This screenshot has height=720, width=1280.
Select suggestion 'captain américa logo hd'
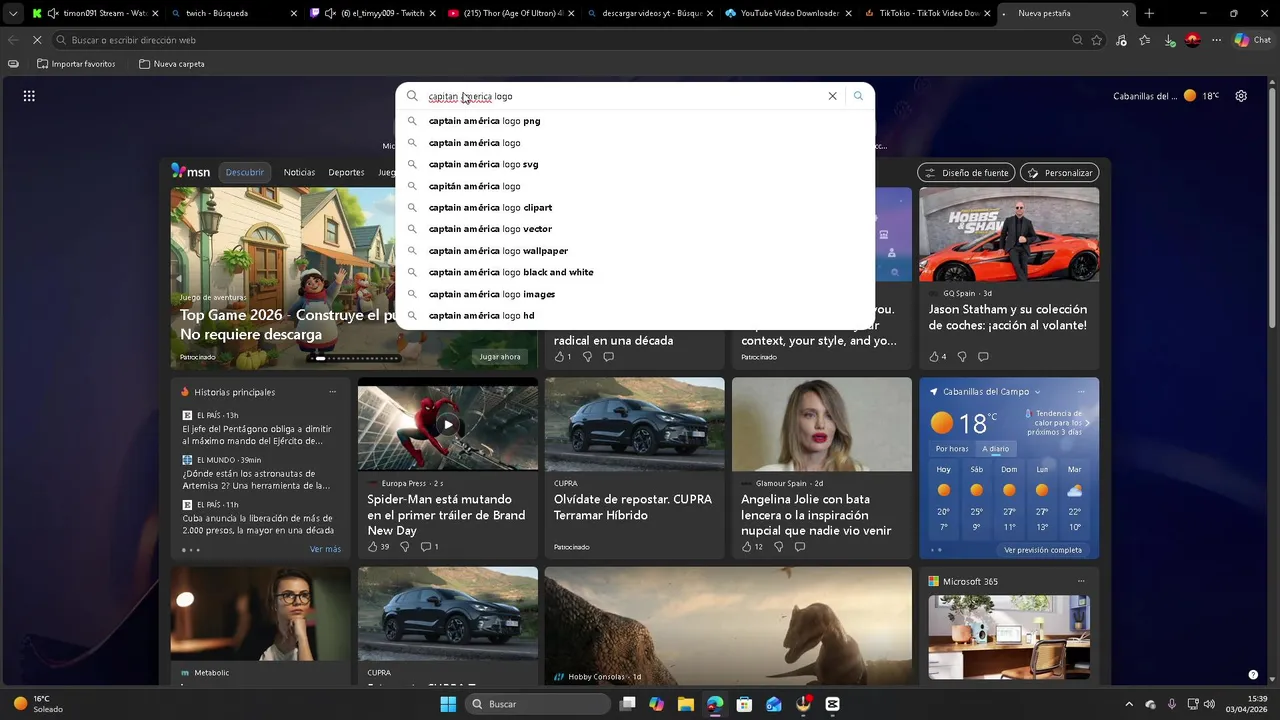pos(635,315)
